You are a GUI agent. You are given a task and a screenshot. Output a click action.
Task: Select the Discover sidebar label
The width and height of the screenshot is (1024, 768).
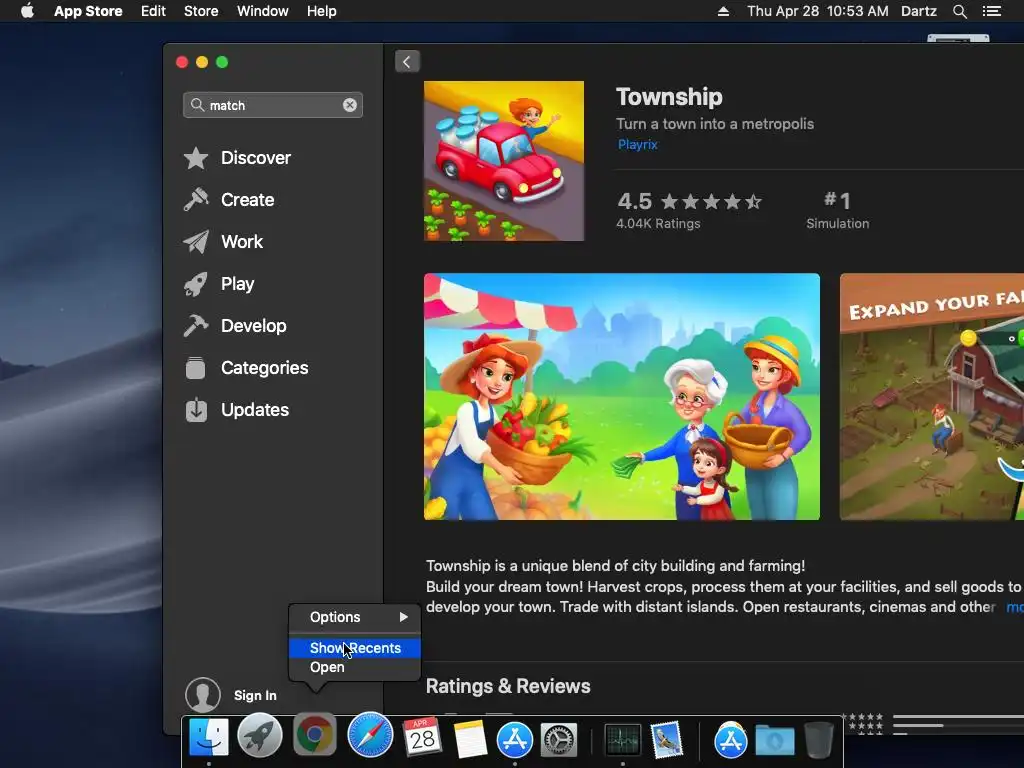pyautogui.click(x=256, y=158)
